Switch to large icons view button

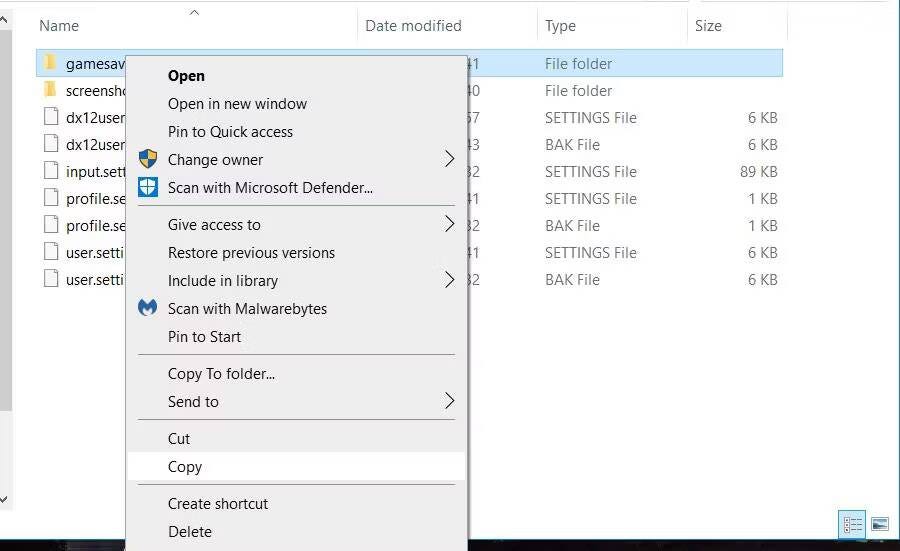[x=880, y=524]
